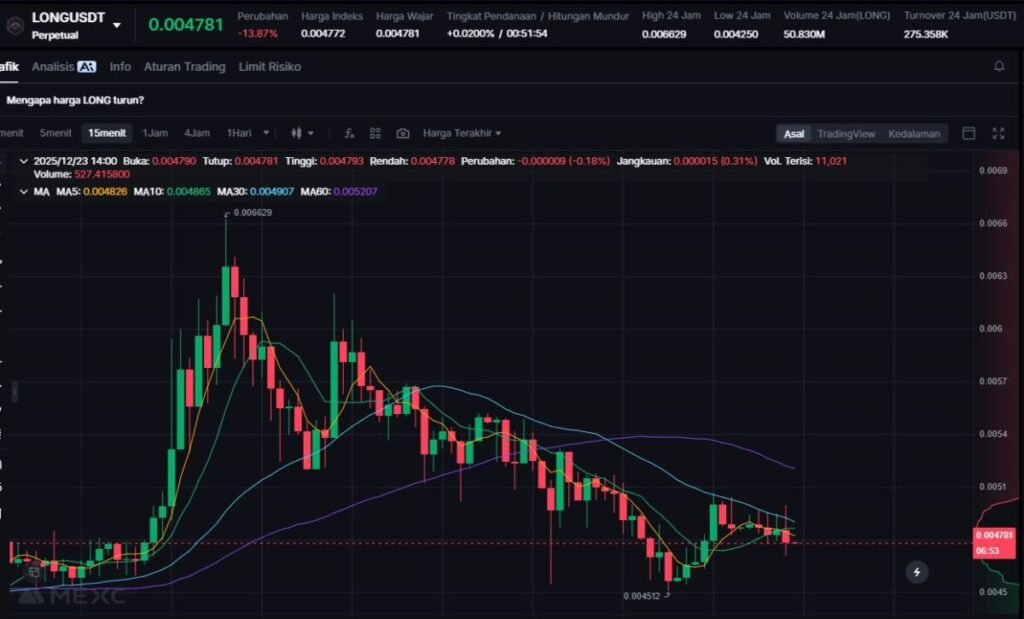Collapse the MA indicator row
Viewport: 1024px width, 619px height.
24,191
